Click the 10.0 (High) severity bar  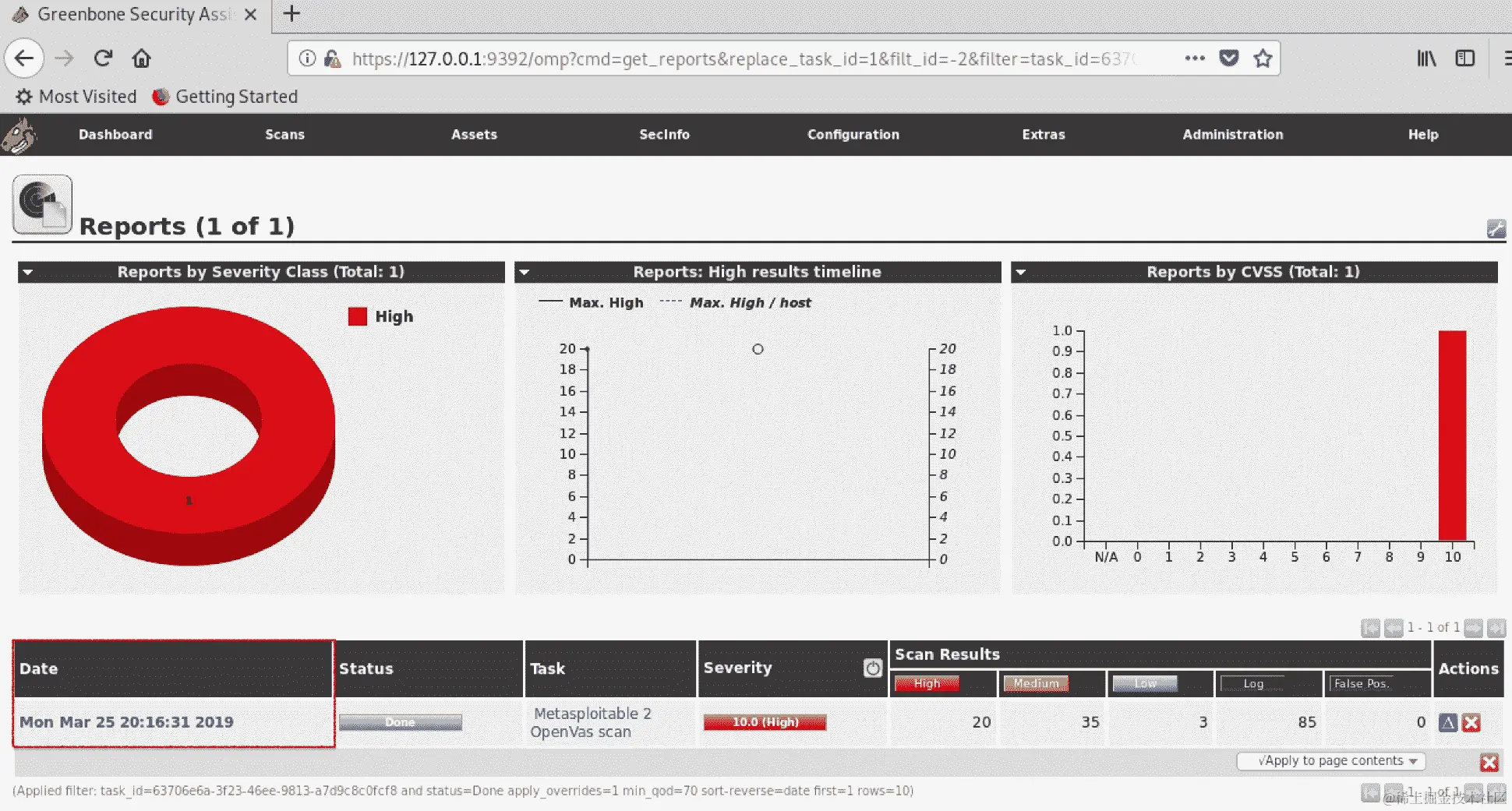[765, 722]
